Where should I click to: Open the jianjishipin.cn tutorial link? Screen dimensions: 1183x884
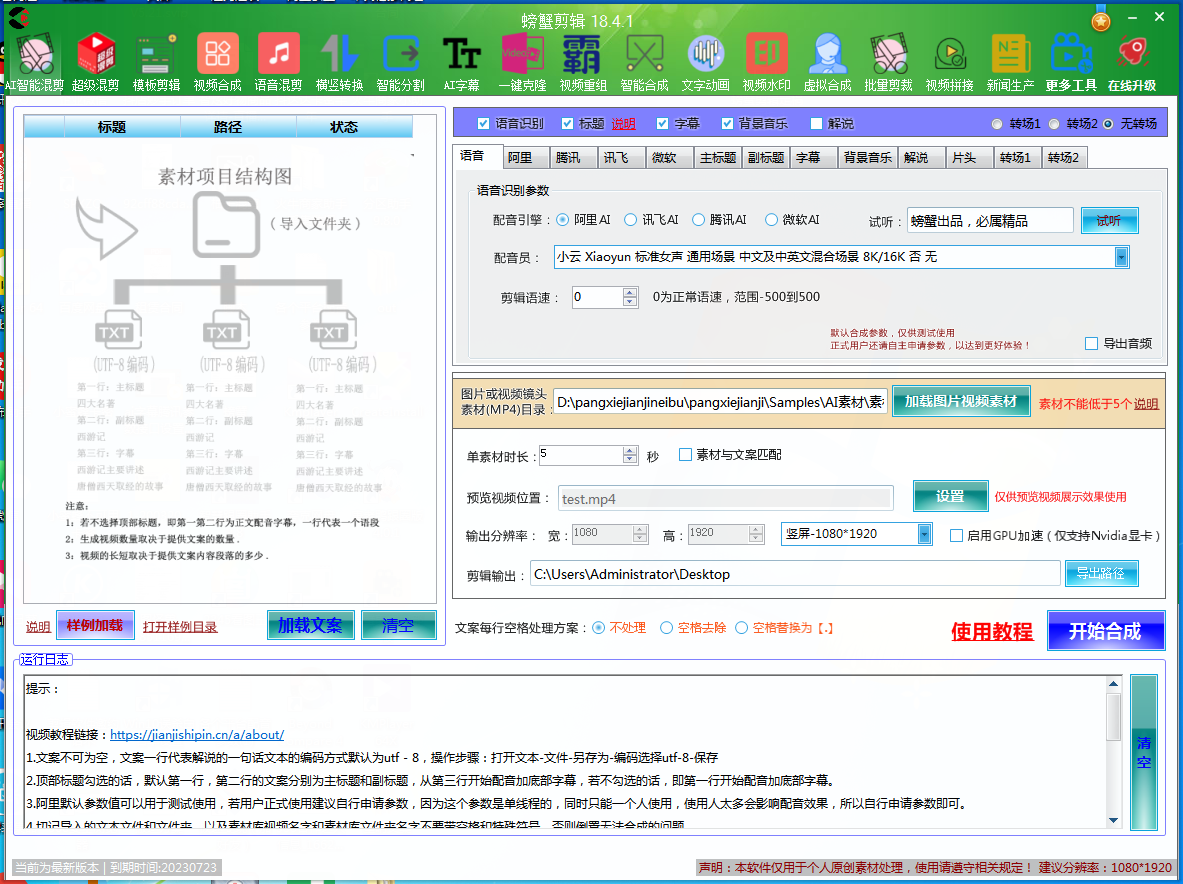coord(197,734)
